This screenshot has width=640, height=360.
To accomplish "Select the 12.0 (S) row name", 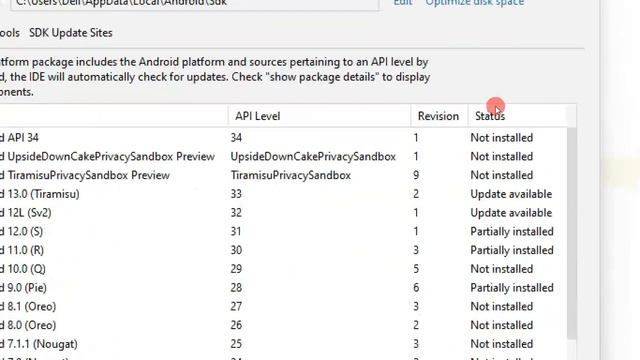I will (x=22, y=232).
